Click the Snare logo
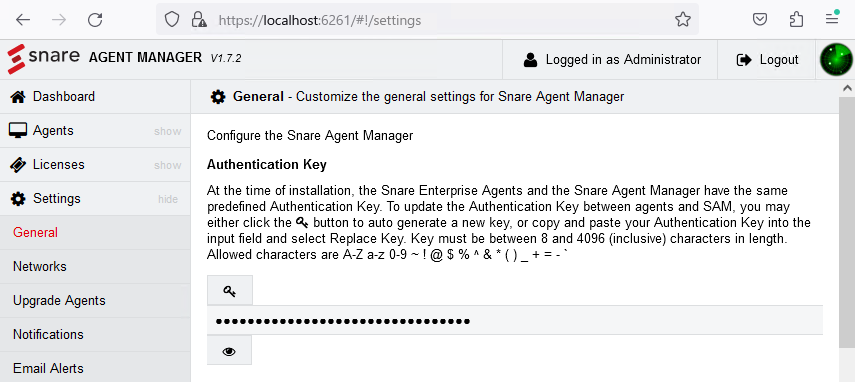Image resolution: width=855 pixels, height=382 pixels. click(x=44, y=58)
